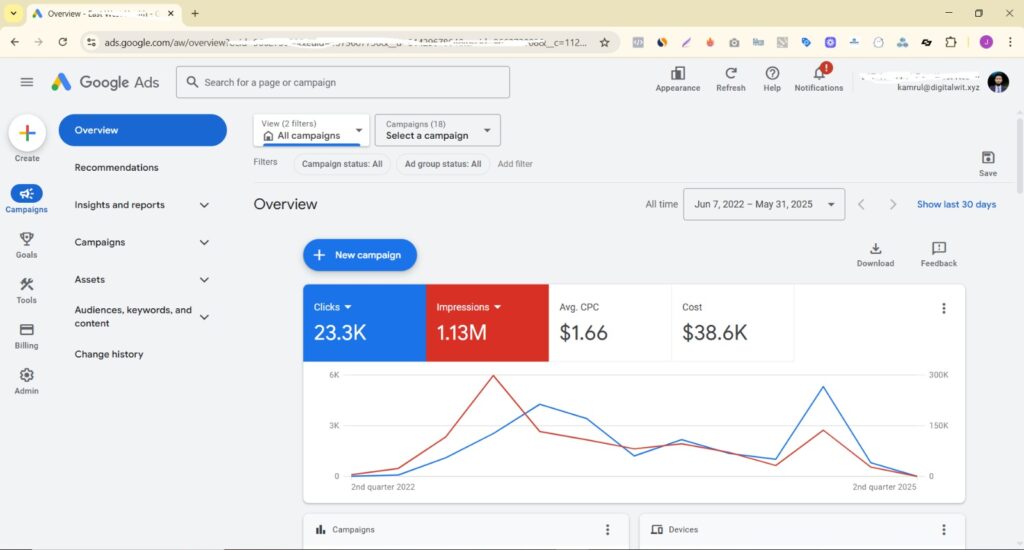The width and height of the screenshot is (1024, 550).
Task: Open the main hamburger menu
Action: click(27, 82)
